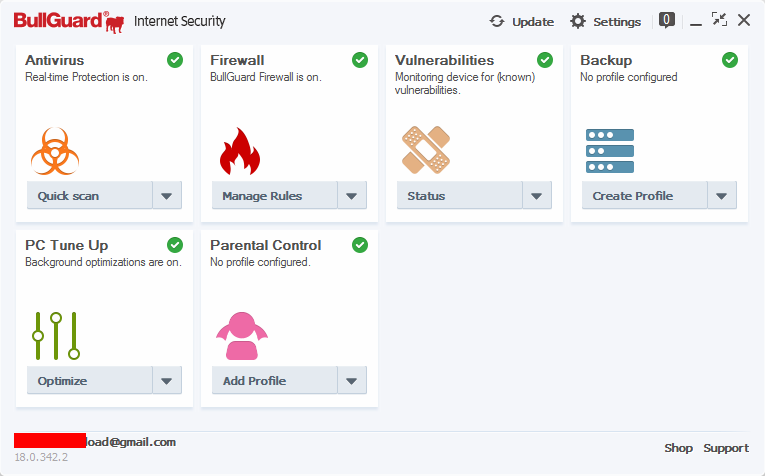Click the Backup green status checkmark

tap(730, 60)
